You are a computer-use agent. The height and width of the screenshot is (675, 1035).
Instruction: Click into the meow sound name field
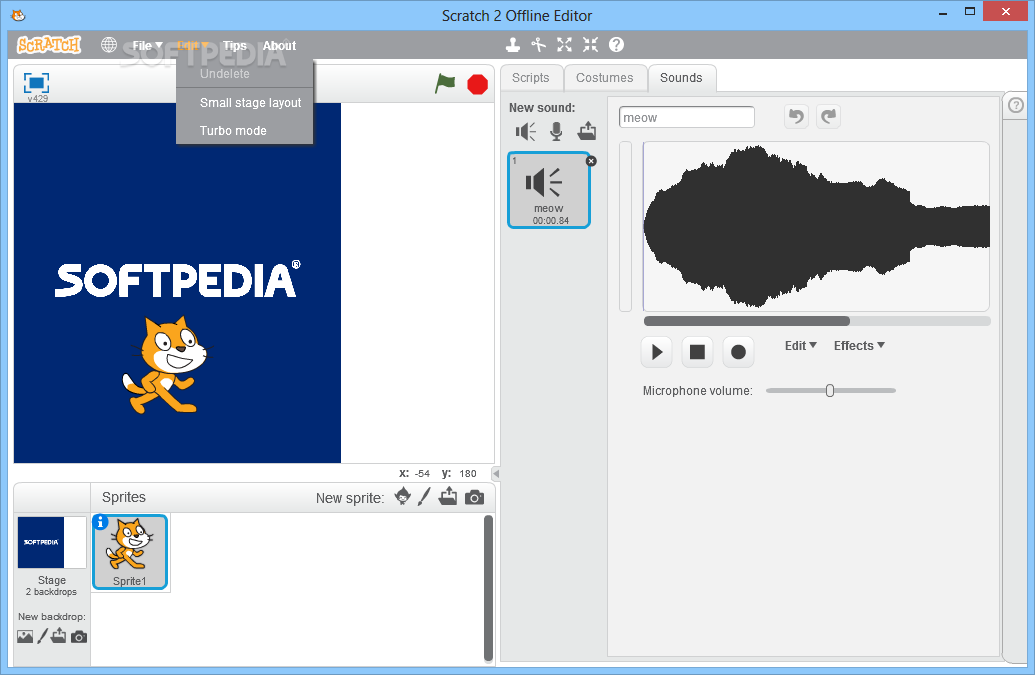(x=686, y=117)
